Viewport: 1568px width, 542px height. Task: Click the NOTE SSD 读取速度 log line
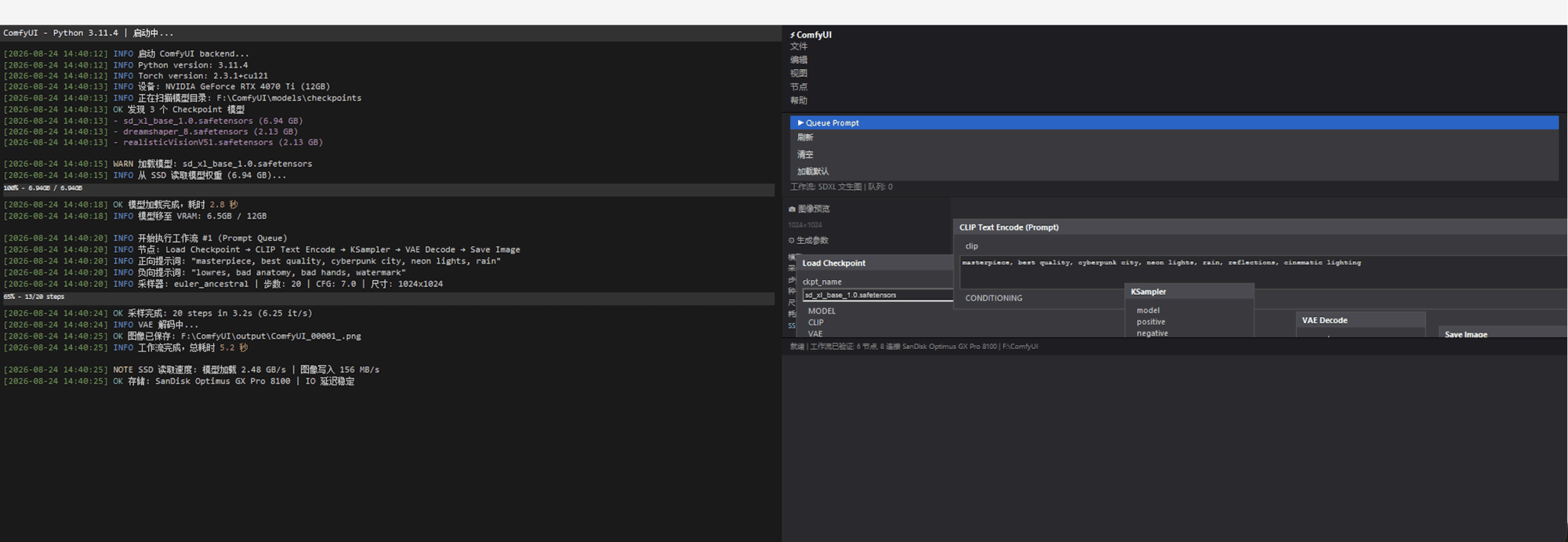pyautogui.click(x=191, y=369)
